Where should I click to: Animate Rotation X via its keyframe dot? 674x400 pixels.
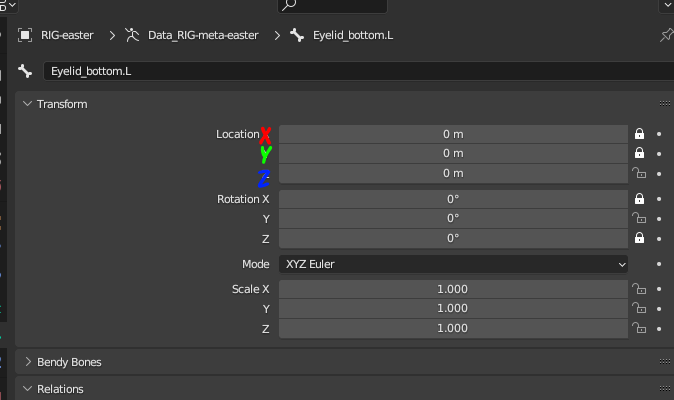click(659, 199)
